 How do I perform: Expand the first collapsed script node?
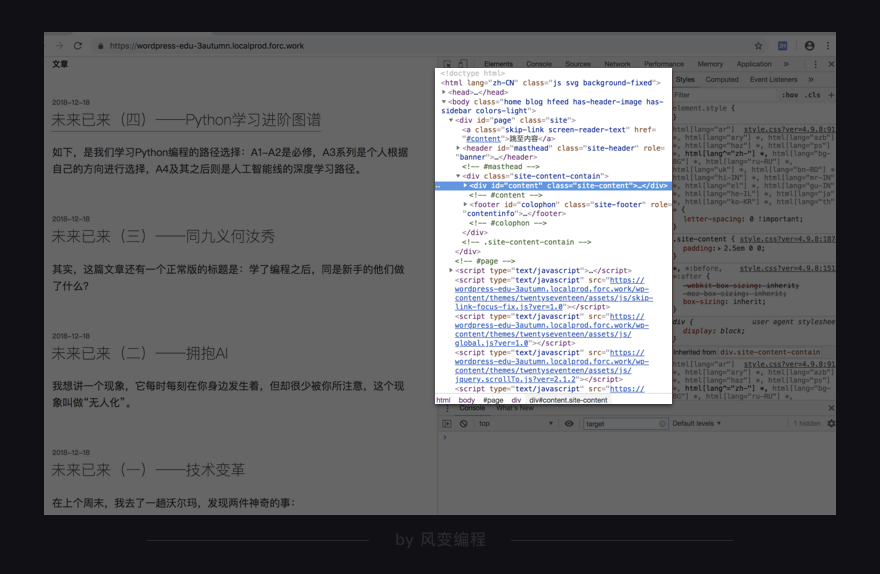(451, 270)
